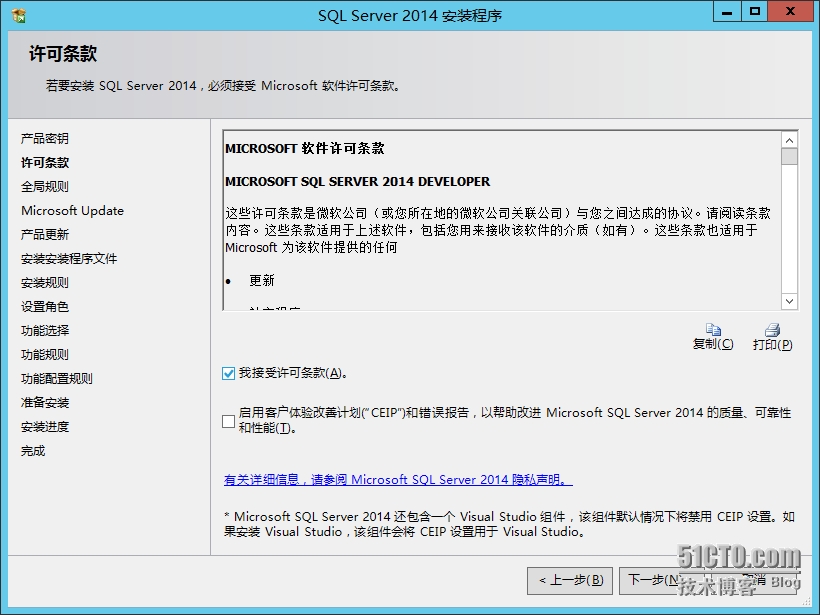Click the license text scroll-up arrow
This screenshot has width=820, height=615.
(790, 140)
